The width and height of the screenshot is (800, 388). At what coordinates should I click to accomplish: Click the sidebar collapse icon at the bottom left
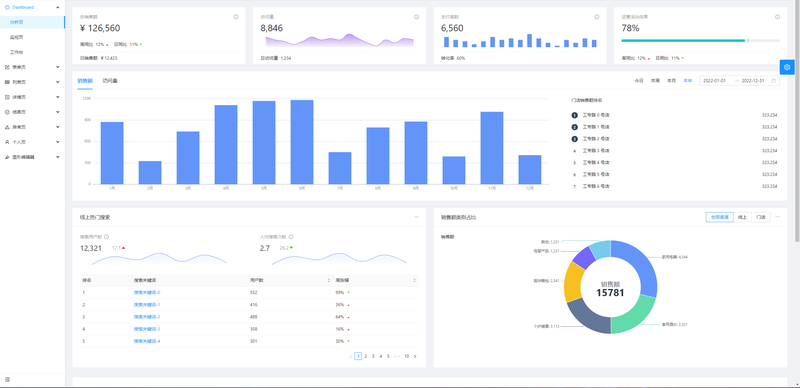tap(7, 379)
